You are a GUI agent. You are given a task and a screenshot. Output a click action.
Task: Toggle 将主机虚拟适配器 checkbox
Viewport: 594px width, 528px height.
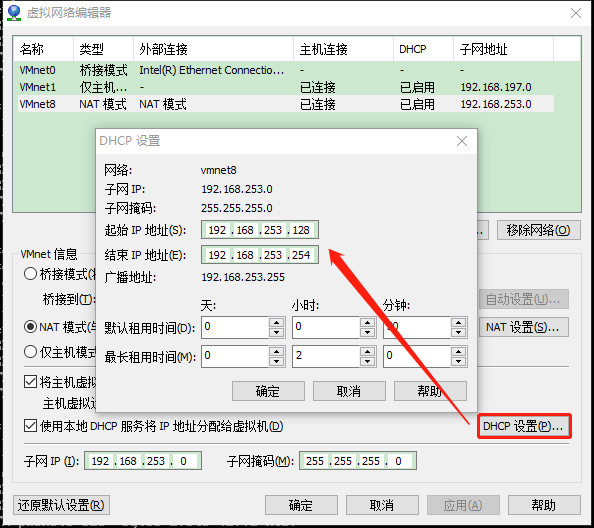(30, 382)
